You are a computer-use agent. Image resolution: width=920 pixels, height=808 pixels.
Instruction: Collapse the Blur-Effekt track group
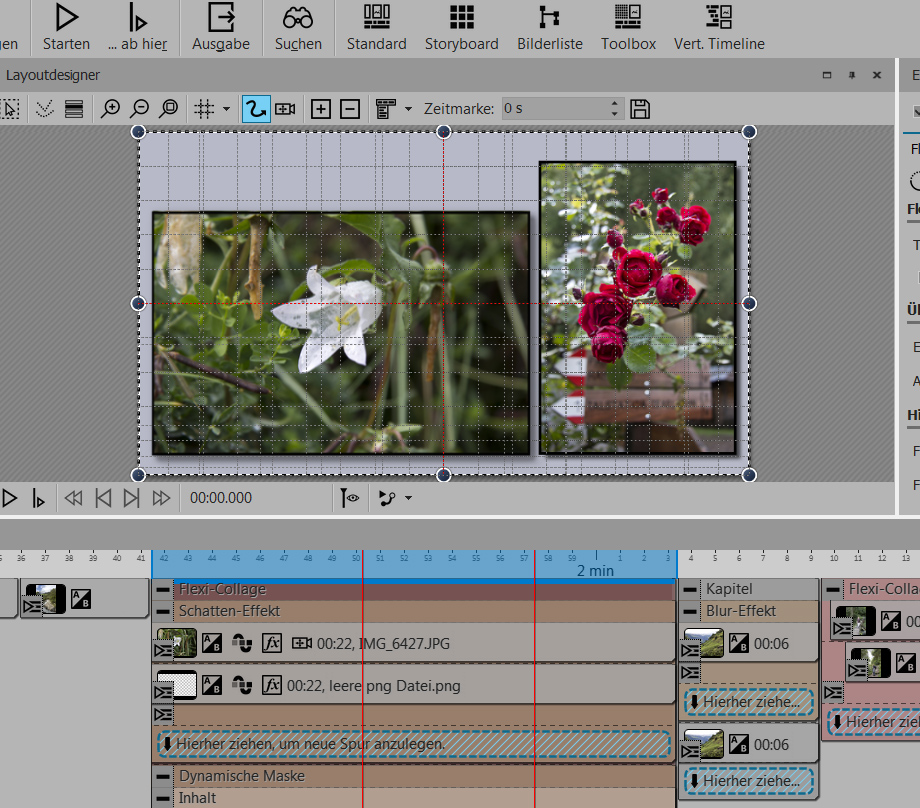[690, 611]
